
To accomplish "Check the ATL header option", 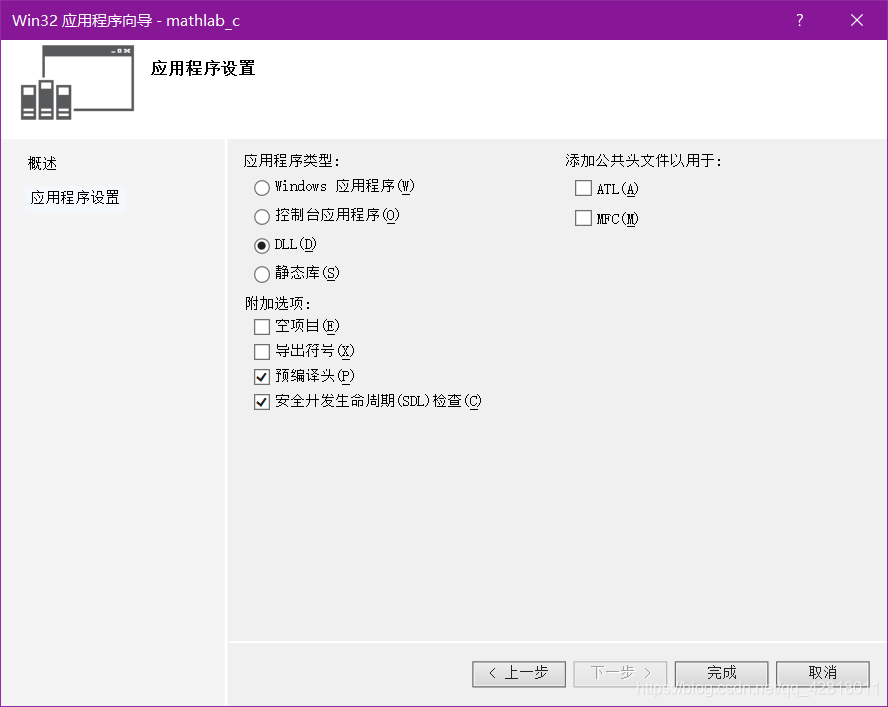I will click(583, 187).
